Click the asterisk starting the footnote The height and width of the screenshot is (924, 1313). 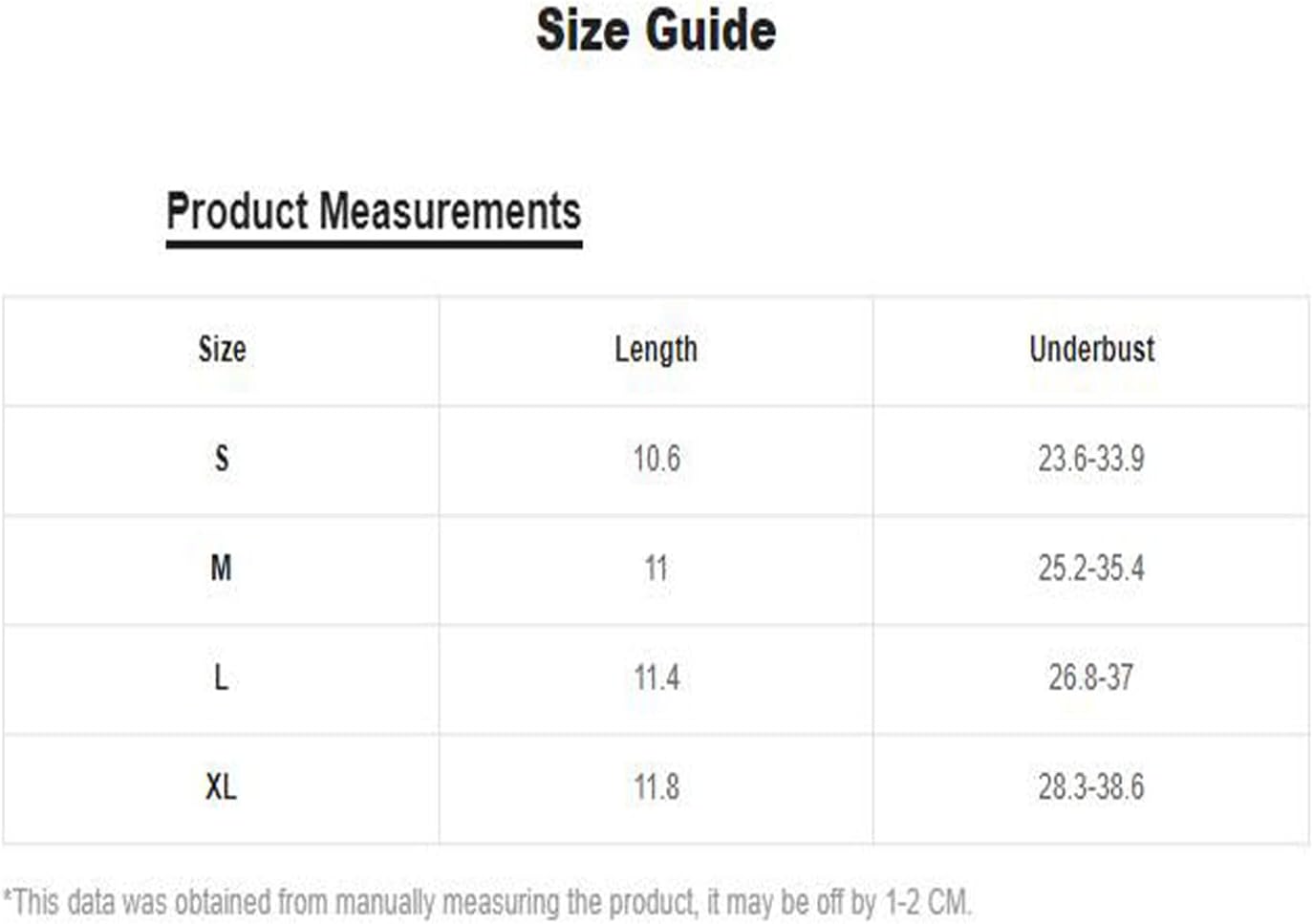(x=8, y=896)
